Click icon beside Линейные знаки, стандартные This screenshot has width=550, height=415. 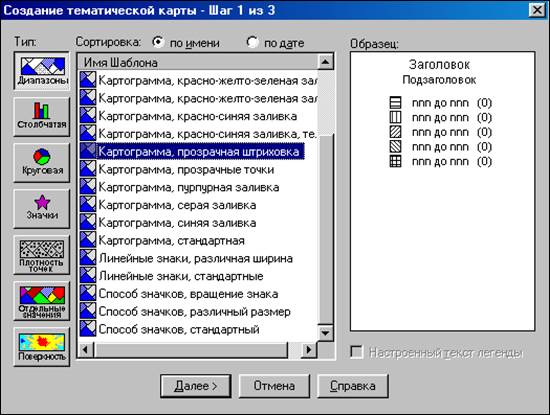[88, 275]
